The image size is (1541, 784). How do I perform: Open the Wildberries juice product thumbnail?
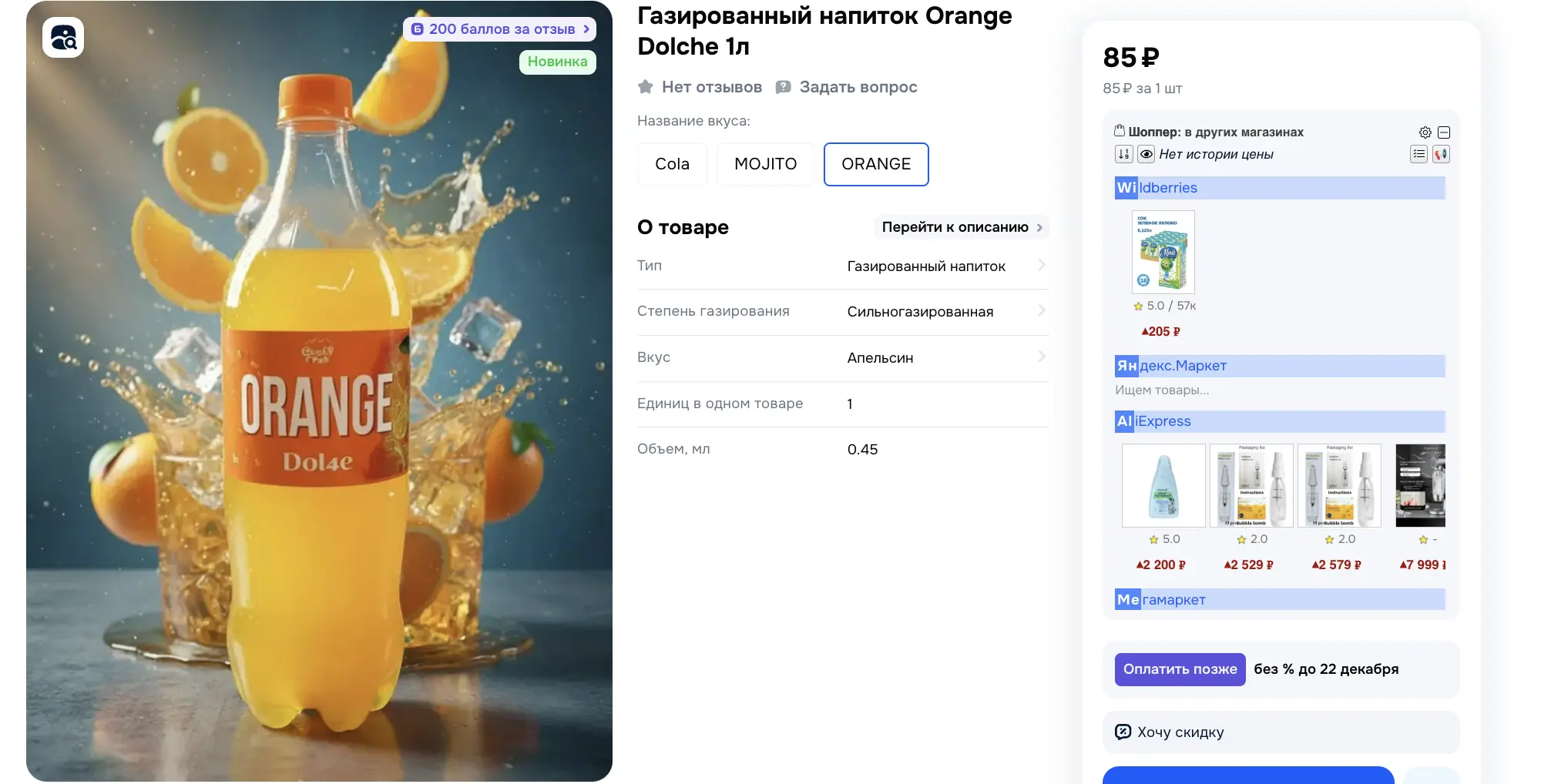point(1163,252)
